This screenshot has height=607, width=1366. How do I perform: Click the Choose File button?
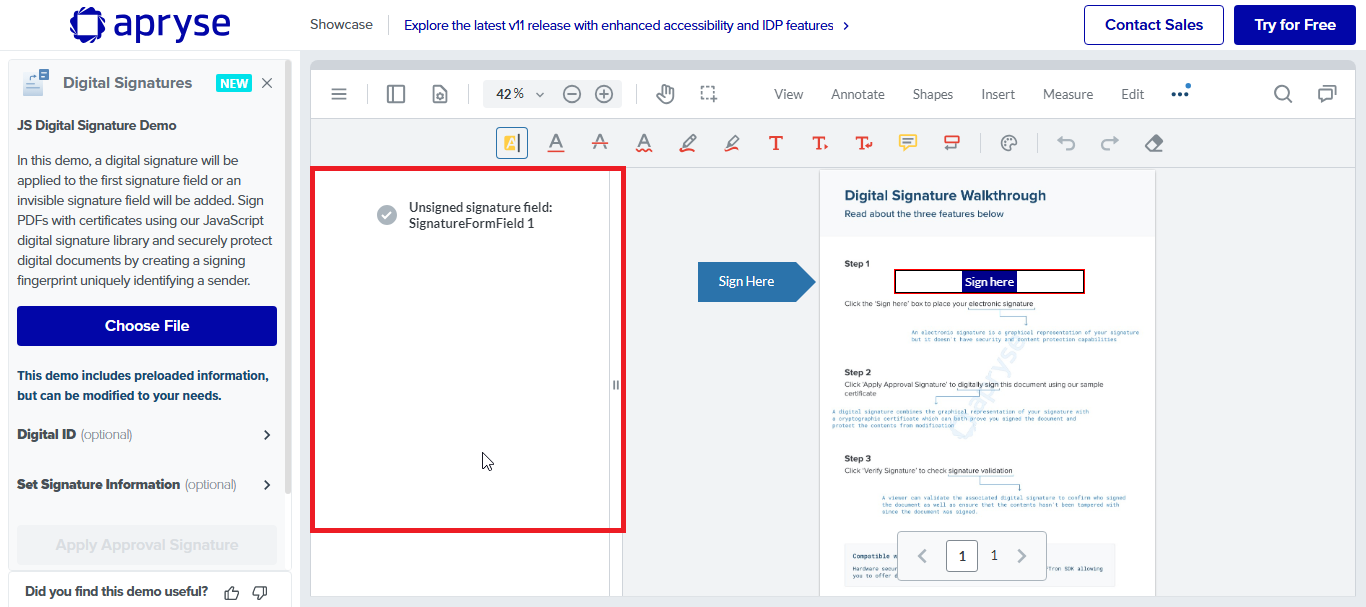point(147,326)
